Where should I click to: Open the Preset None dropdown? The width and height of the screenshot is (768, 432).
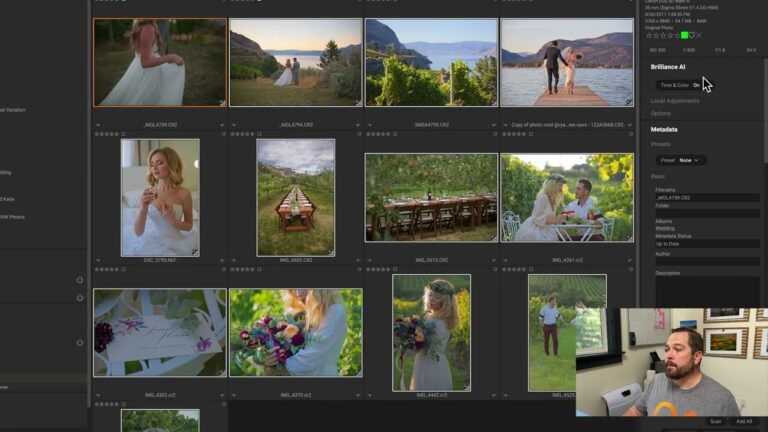[x=679, y=160]
